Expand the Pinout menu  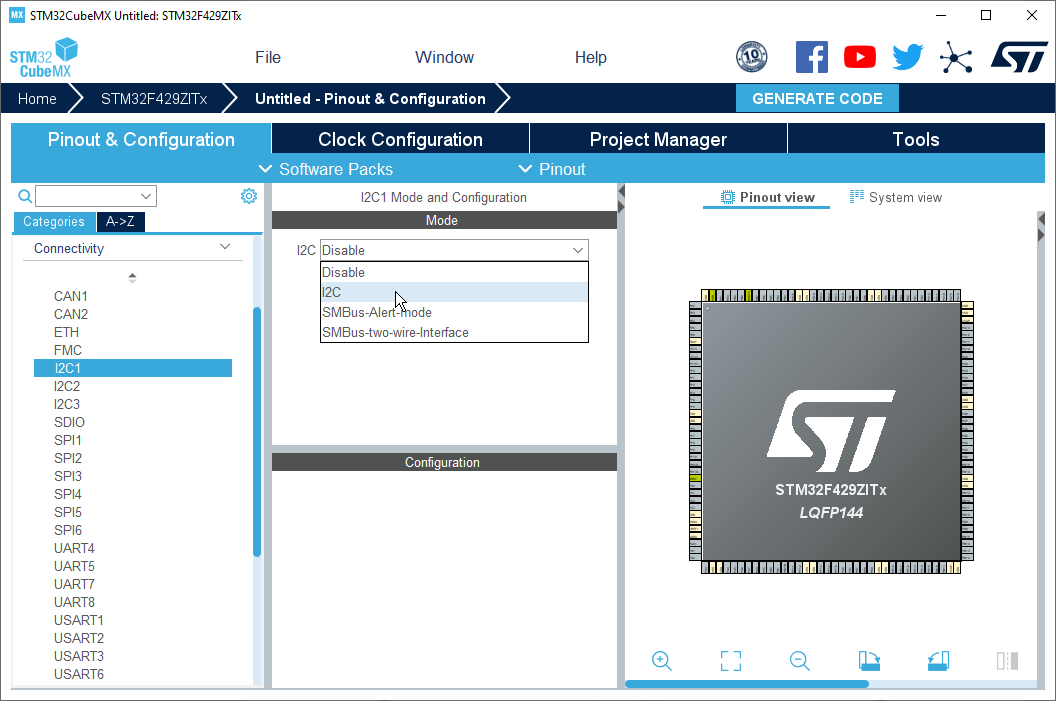(x=552, y=169)
